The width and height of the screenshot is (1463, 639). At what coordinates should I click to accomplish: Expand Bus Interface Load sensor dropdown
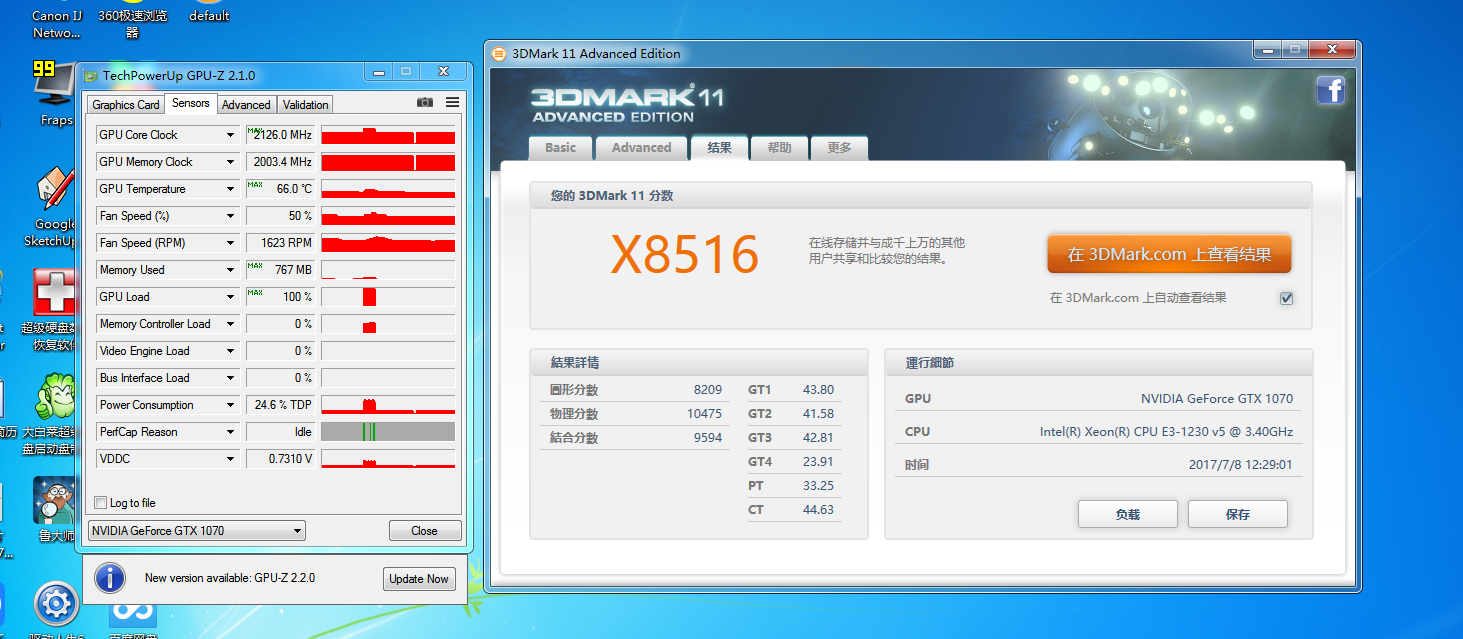tap(231, 378)
